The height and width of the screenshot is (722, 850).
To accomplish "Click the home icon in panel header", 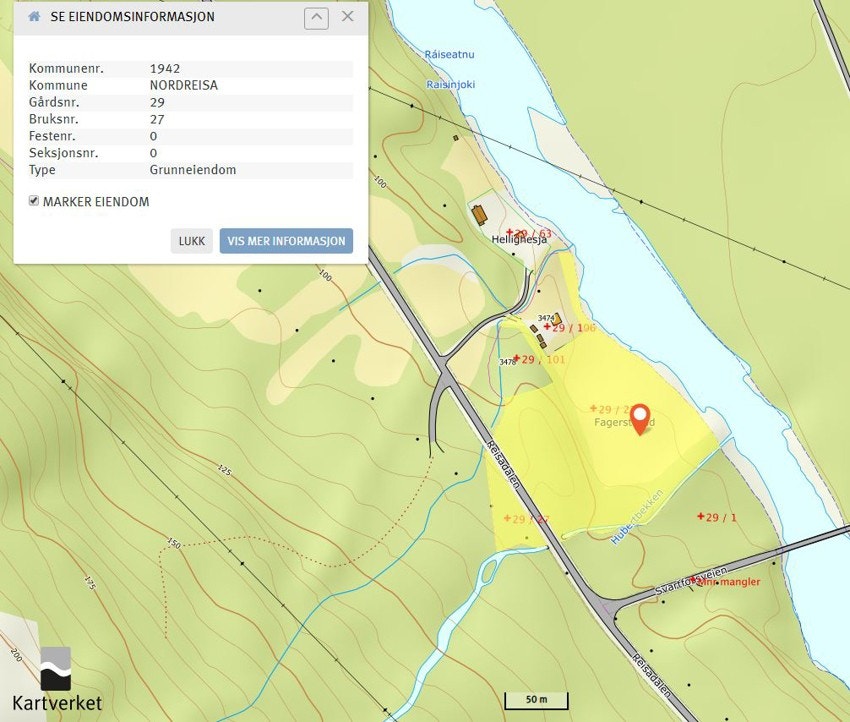I will point(34,16).
